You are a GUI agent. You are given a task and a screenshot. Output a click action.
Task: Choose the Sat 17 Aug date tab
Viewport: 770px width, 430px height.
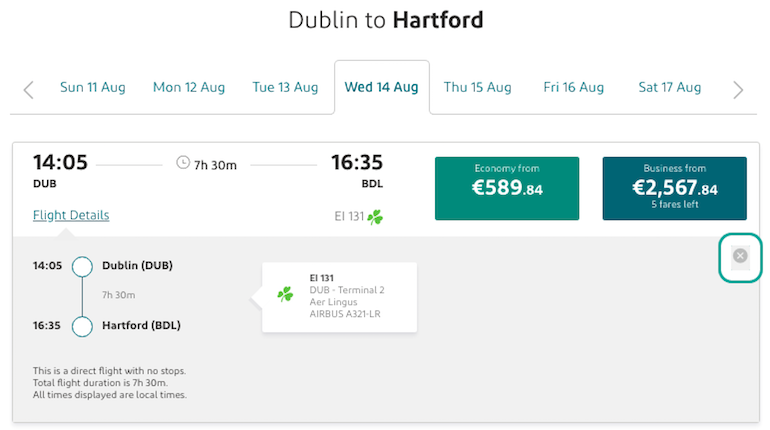[670, 87]
